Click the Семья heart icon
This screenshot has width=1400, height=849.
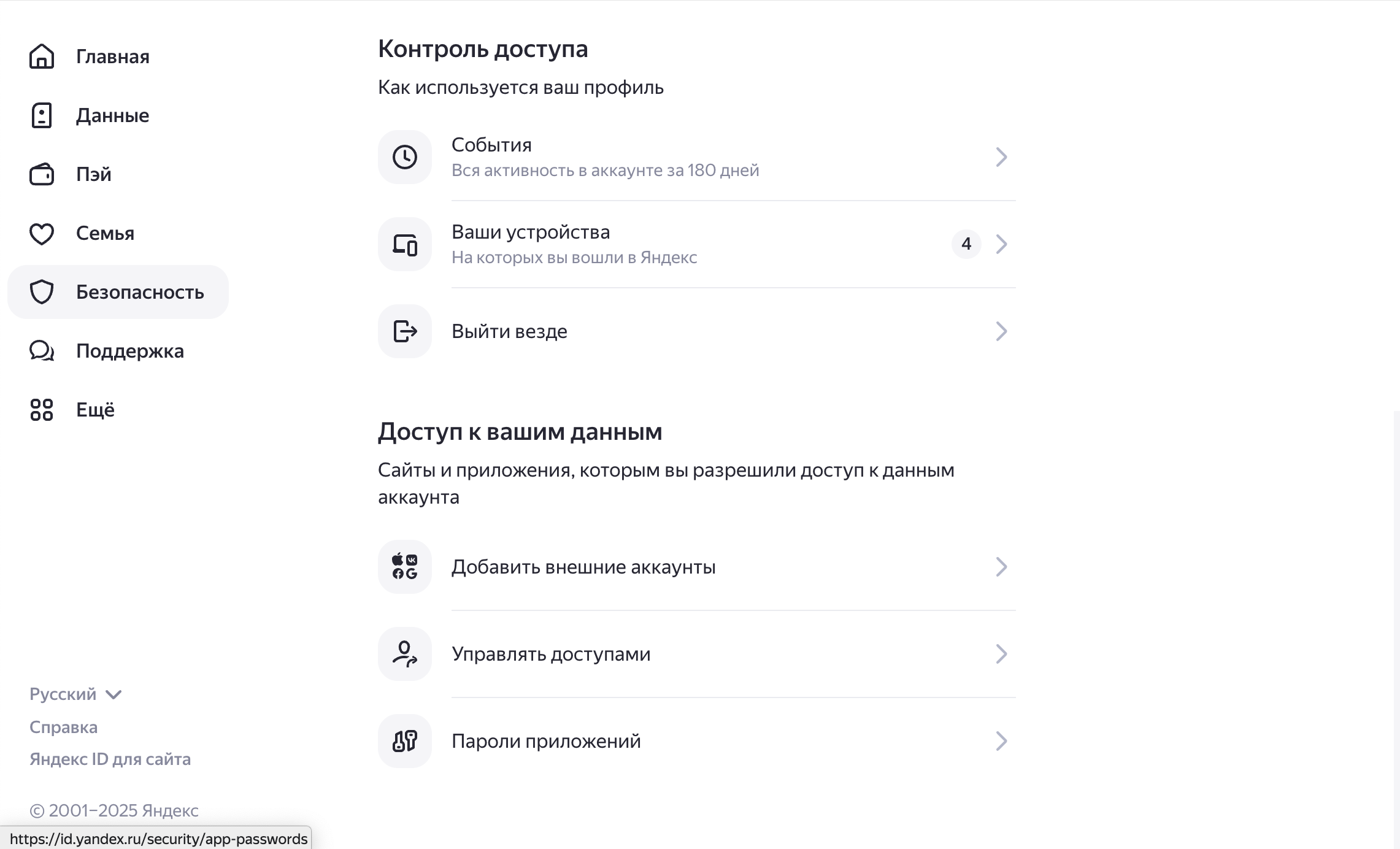41,233
